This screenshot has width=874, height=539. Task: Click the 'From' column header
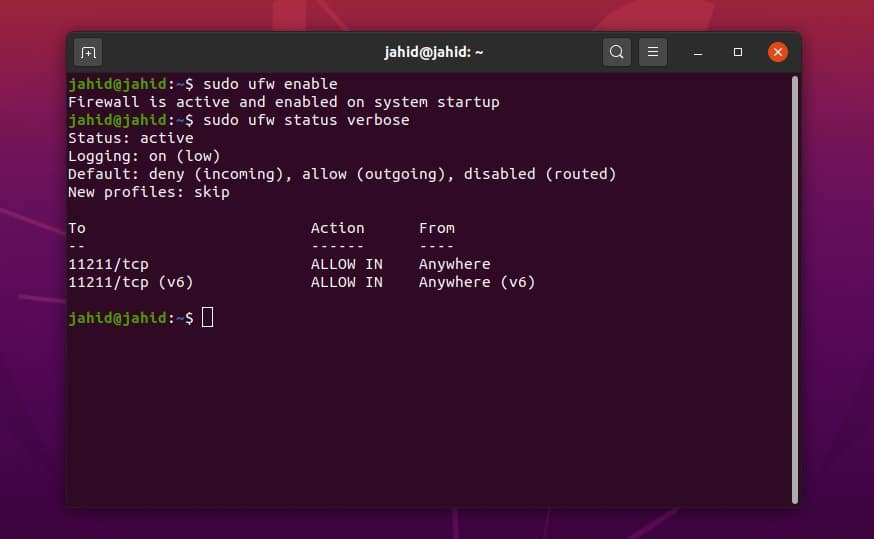(436, 228)
